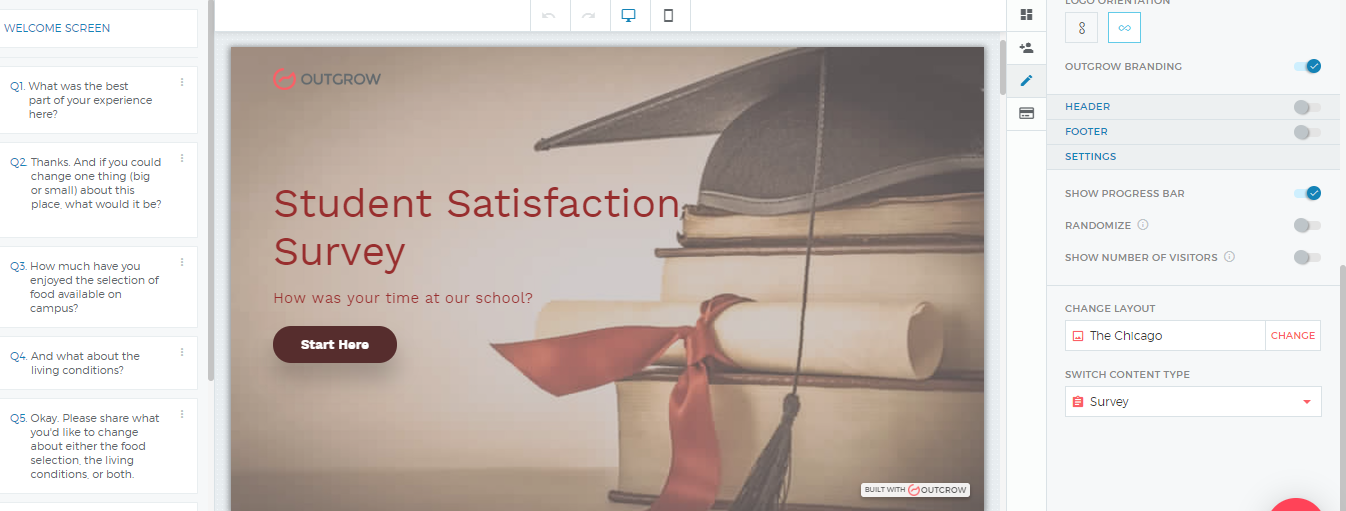The width and height of the screenshot is (1346, 511).
Task: Enable the Header toggle
Action: click(1306, 107)
